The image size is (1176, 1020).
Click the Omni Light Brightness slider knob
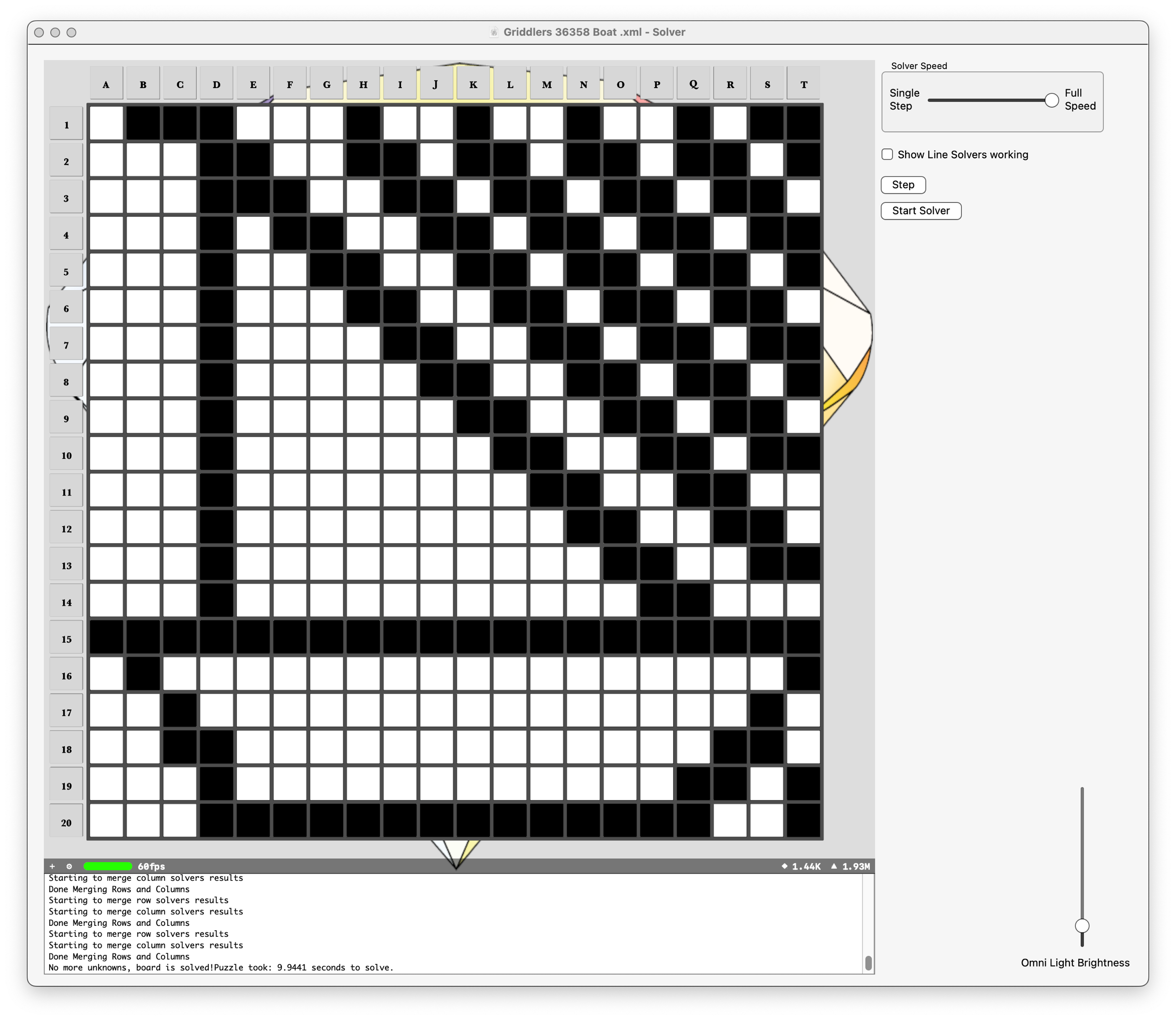coord(1082,925)
